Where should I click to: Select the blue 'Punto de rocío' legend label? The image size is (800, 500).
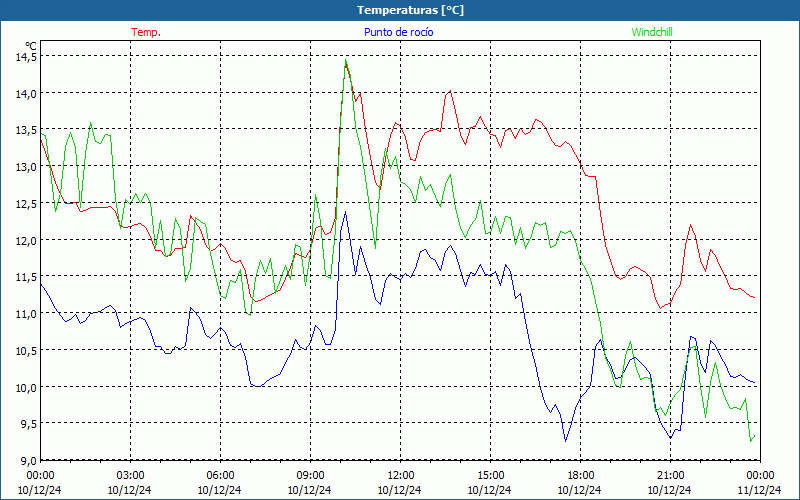click(x=398, y=32)
